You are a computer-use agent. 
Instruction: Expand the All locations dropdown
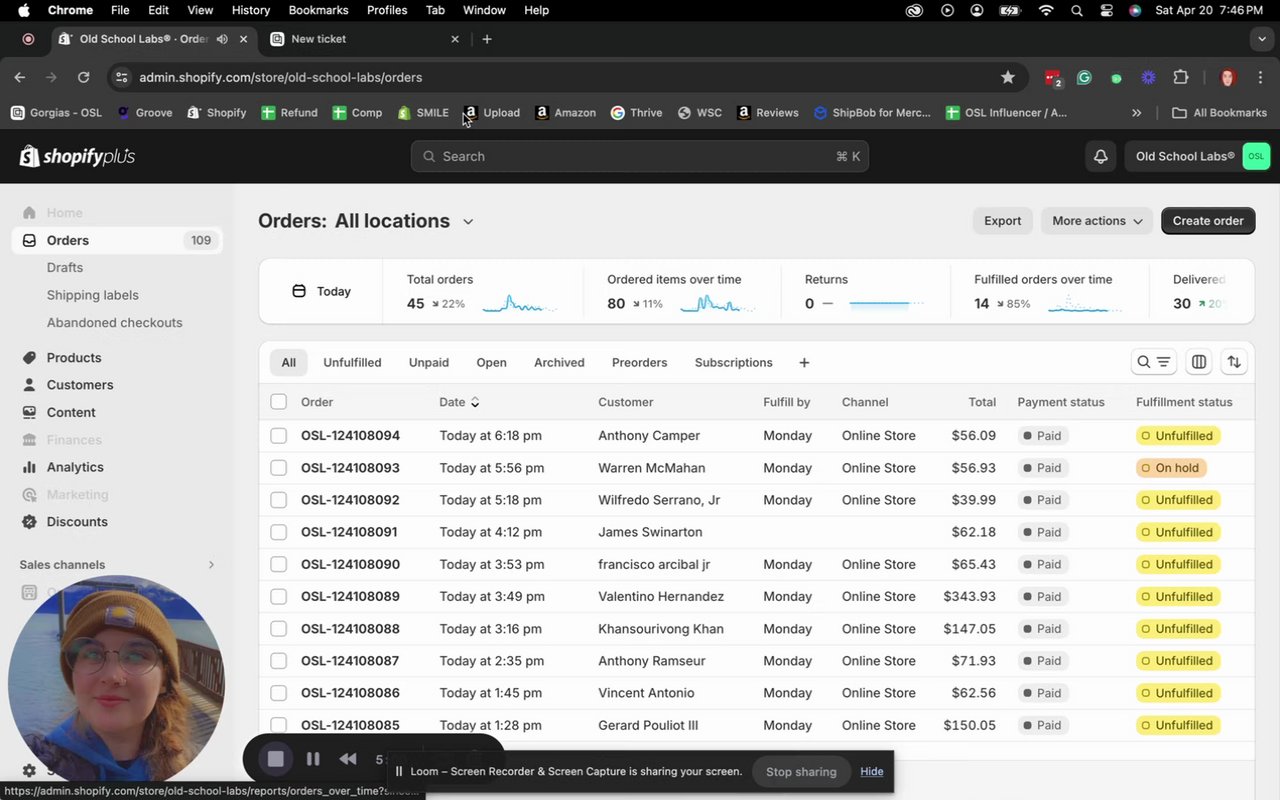click(x=467, y=222)
